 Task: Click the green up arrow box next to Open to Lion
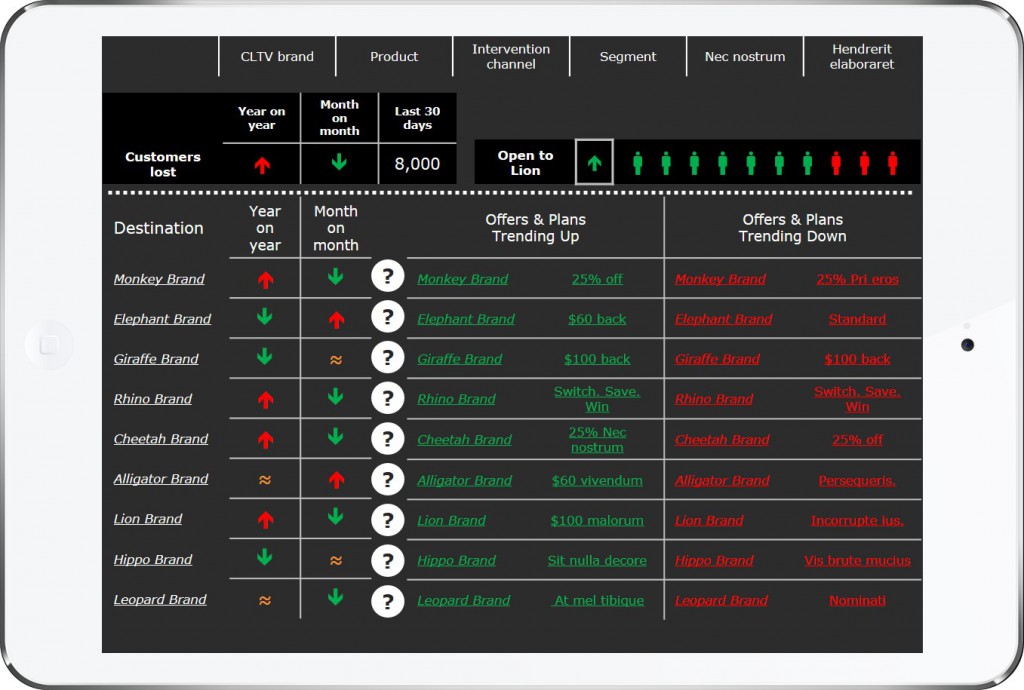point(594,162)
